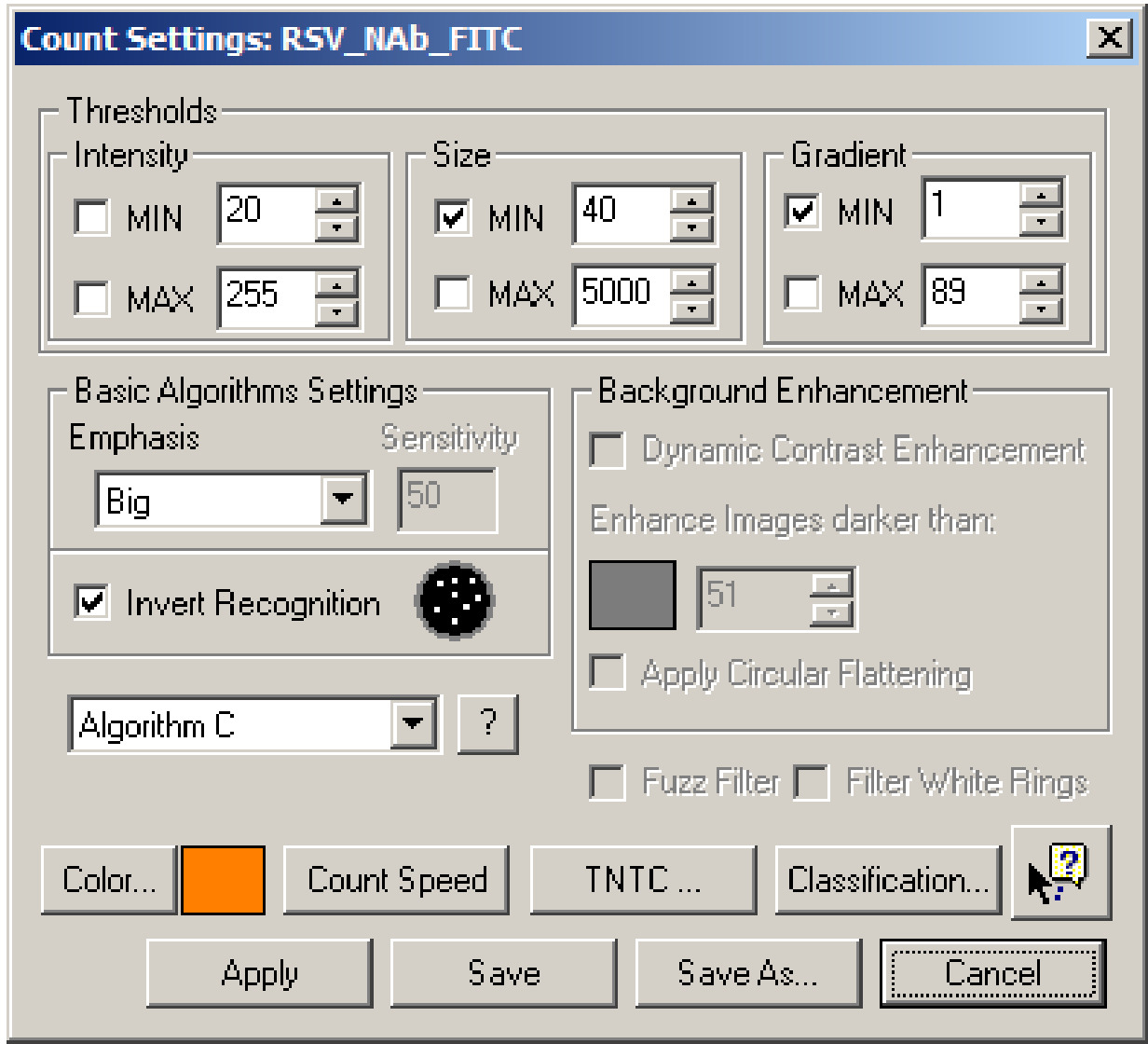Open the Classification... button
This screenshot has height=1044, width=1148.
click(x=889, y=880)
